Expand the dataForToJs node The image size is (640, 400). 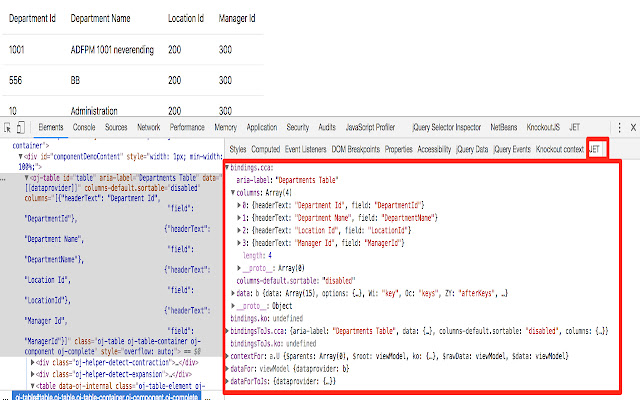(227, 382)
